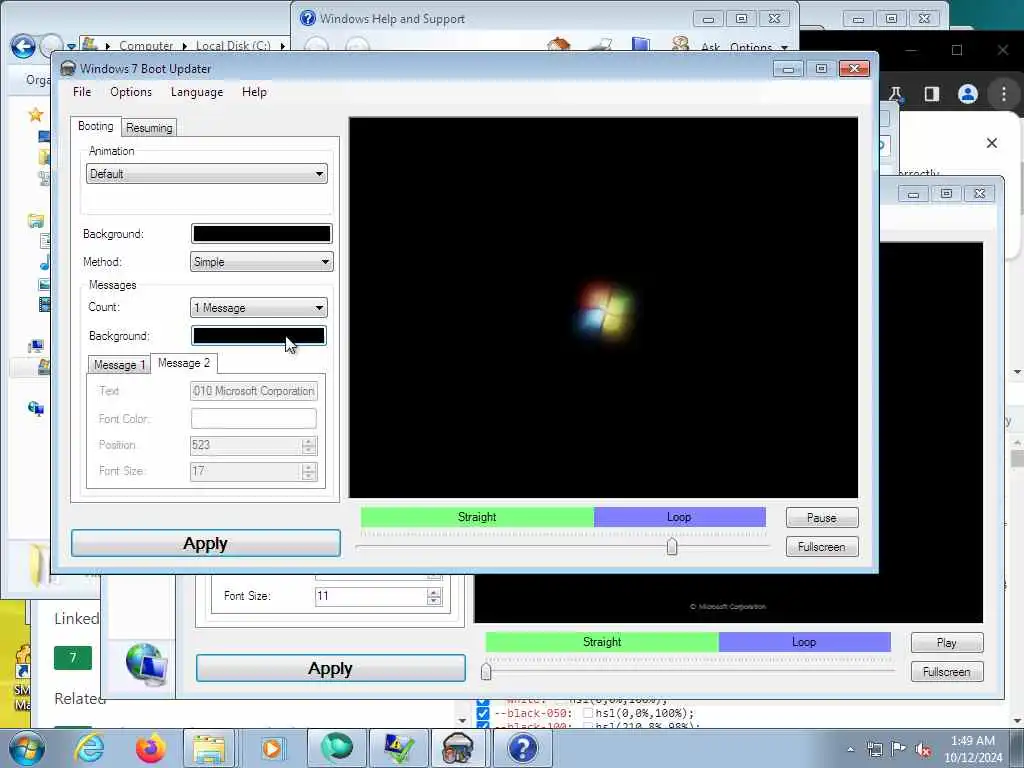Image resolution: width=1024 pixels, height=768 pixels.
Task: Click the Position value field
Action: 246,445
